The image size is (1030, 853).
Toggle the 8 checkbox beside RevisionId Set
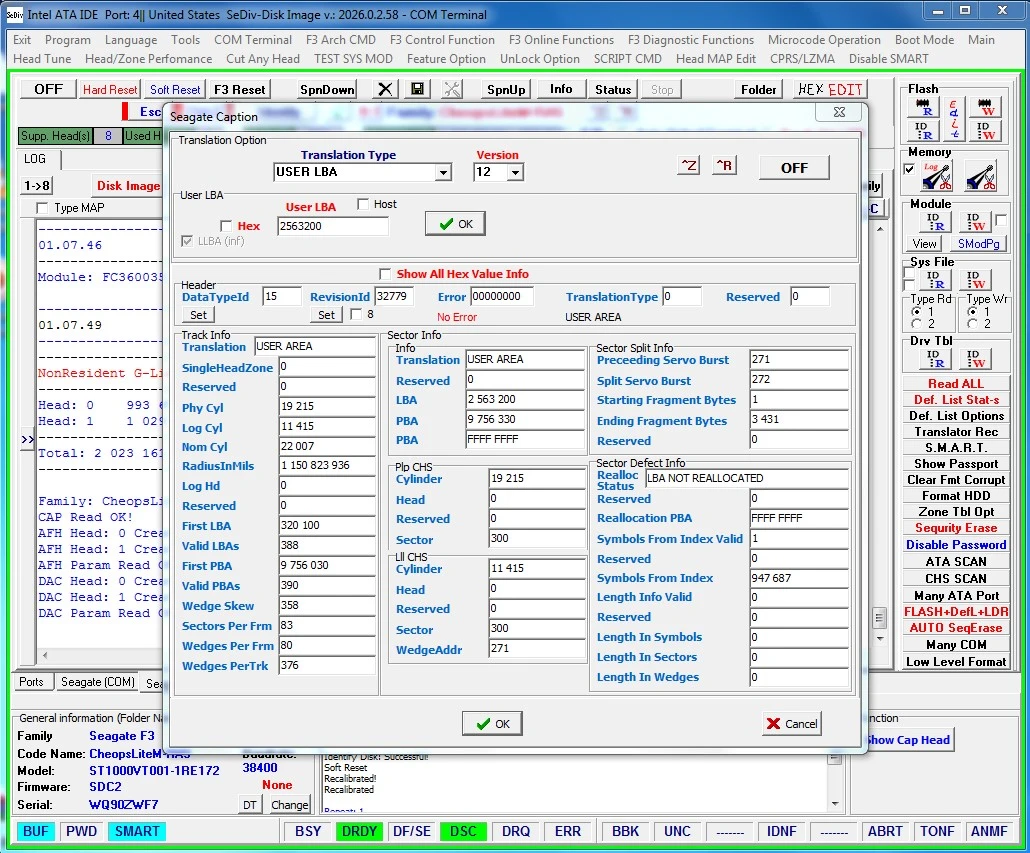click(x=356, y=315)
